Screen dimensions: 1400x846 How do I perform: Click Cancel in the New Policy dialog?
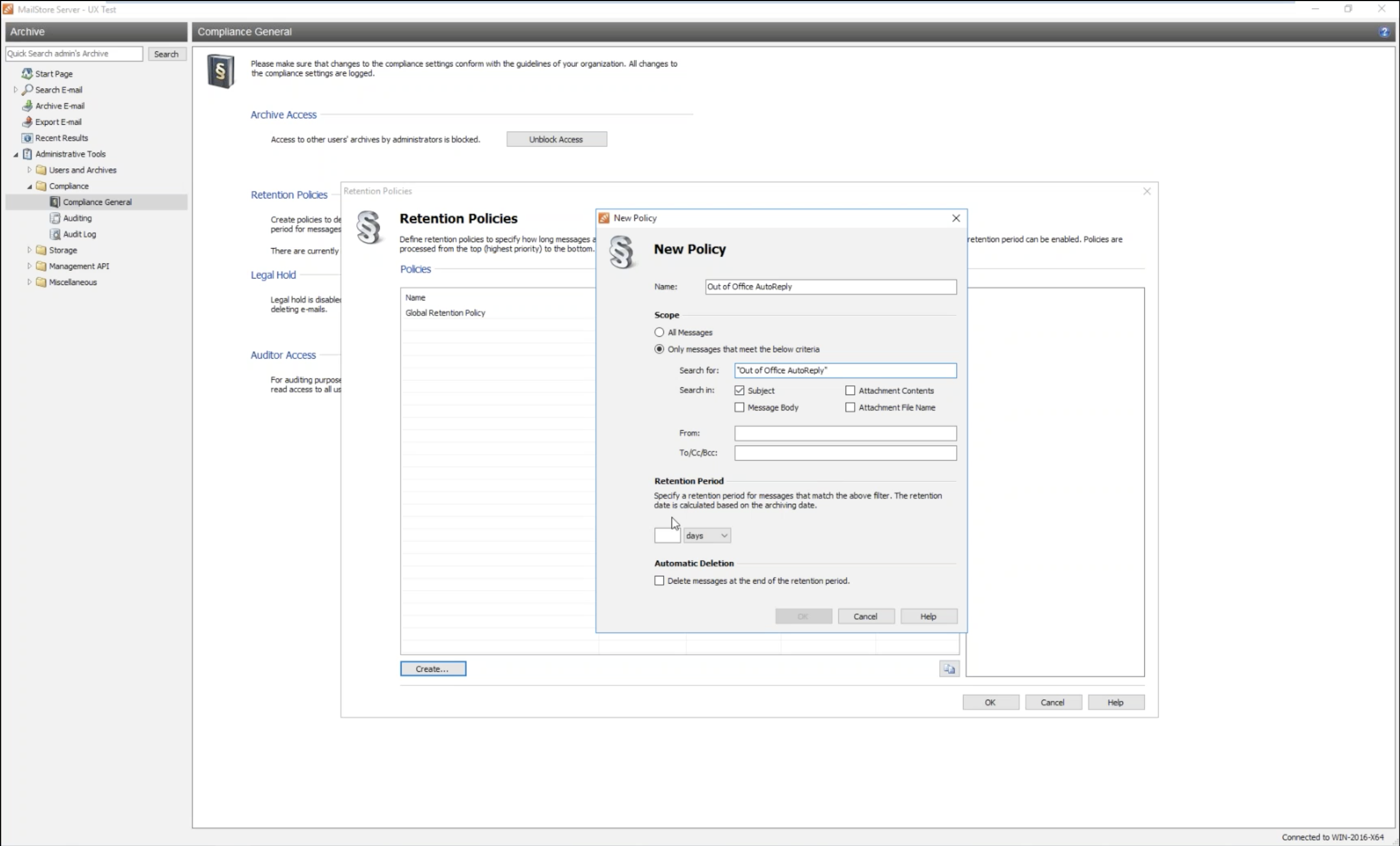pos(866,617)
